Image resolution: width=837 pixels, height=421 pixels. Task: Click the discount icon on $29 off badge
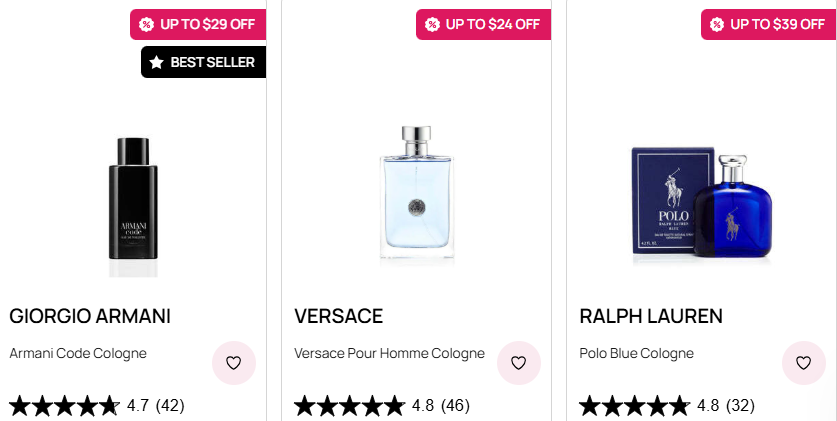pos(147,24)
